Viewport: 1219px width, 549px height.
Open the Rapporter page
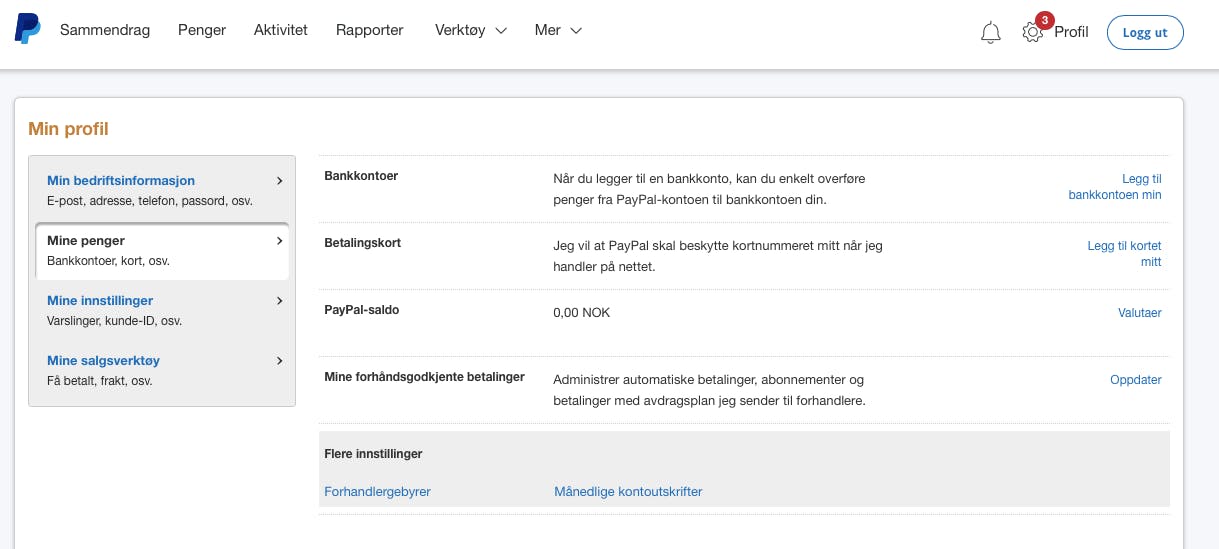370,30
